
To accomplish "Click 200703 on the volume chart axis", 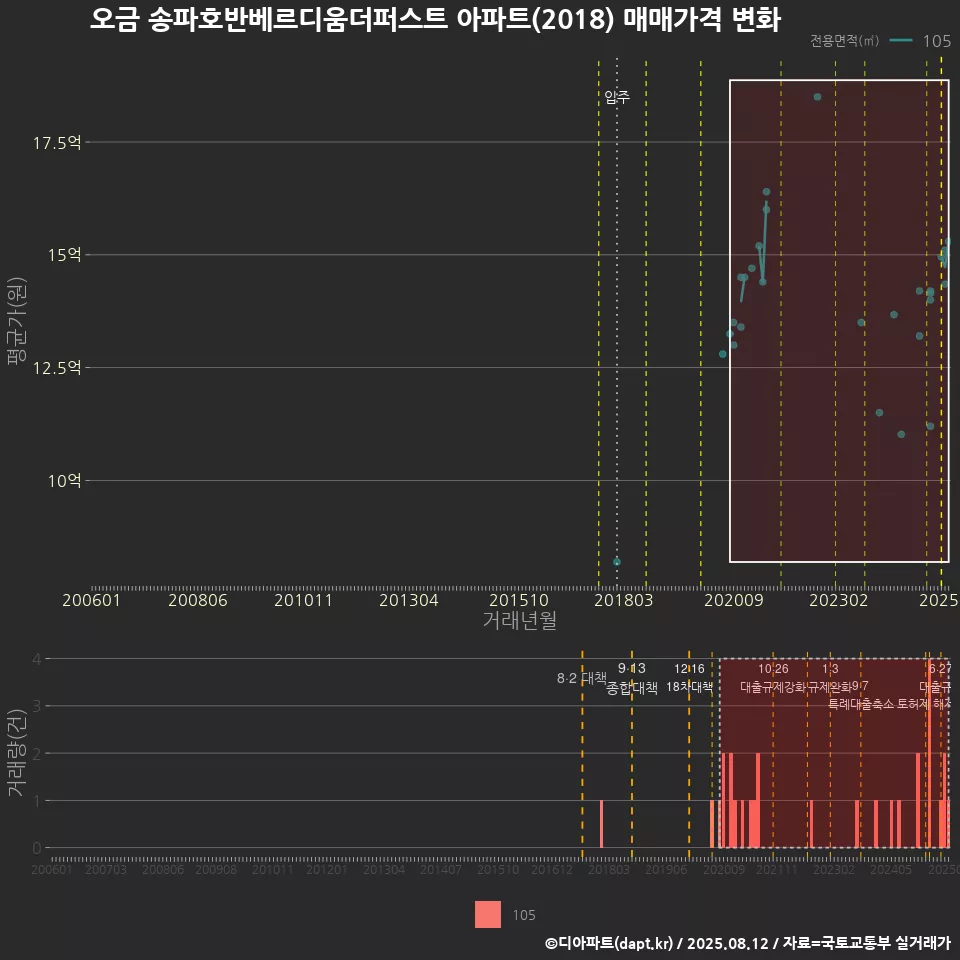I will (x=106, y=869).
